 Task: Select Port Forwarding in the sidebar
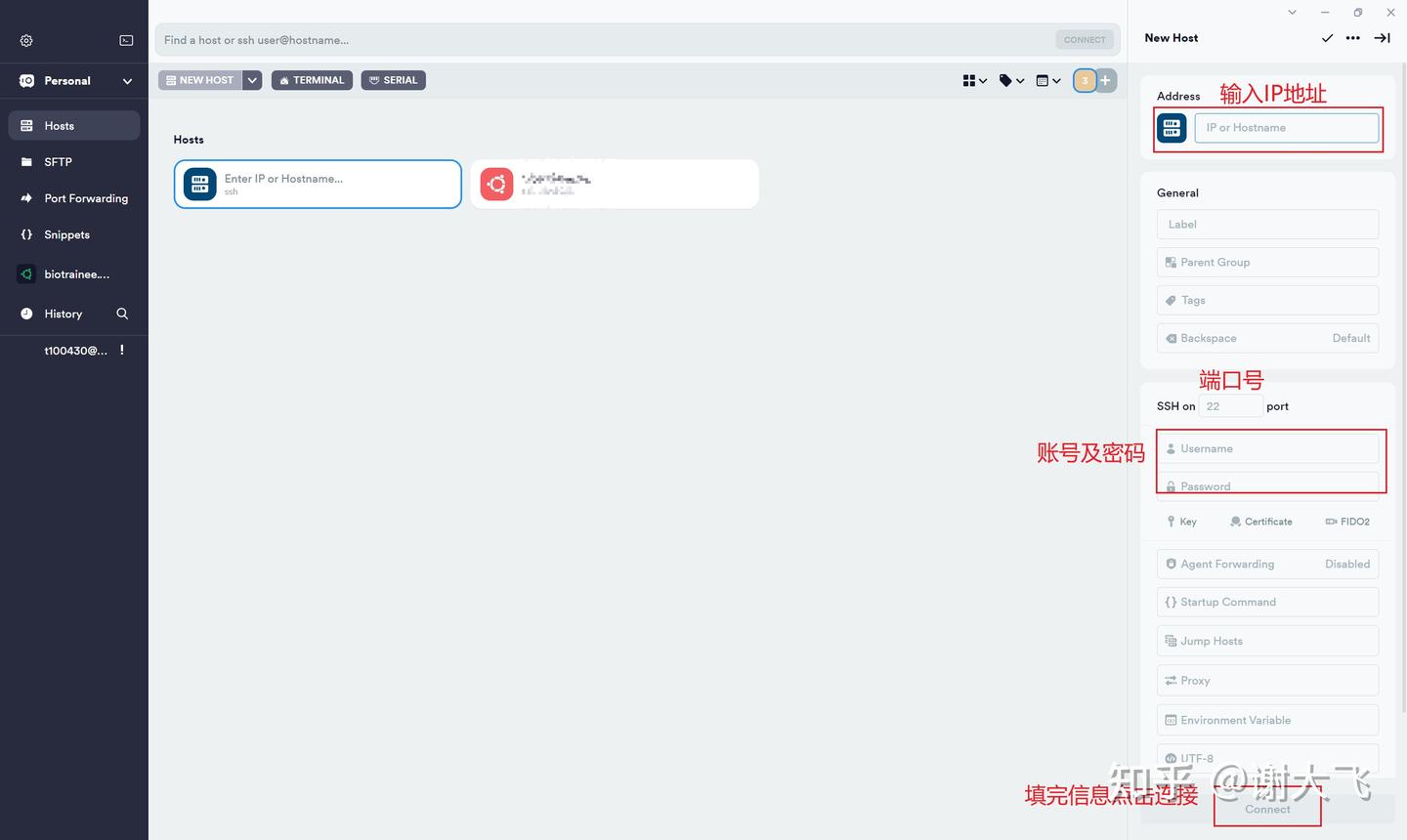coord(85,198)
